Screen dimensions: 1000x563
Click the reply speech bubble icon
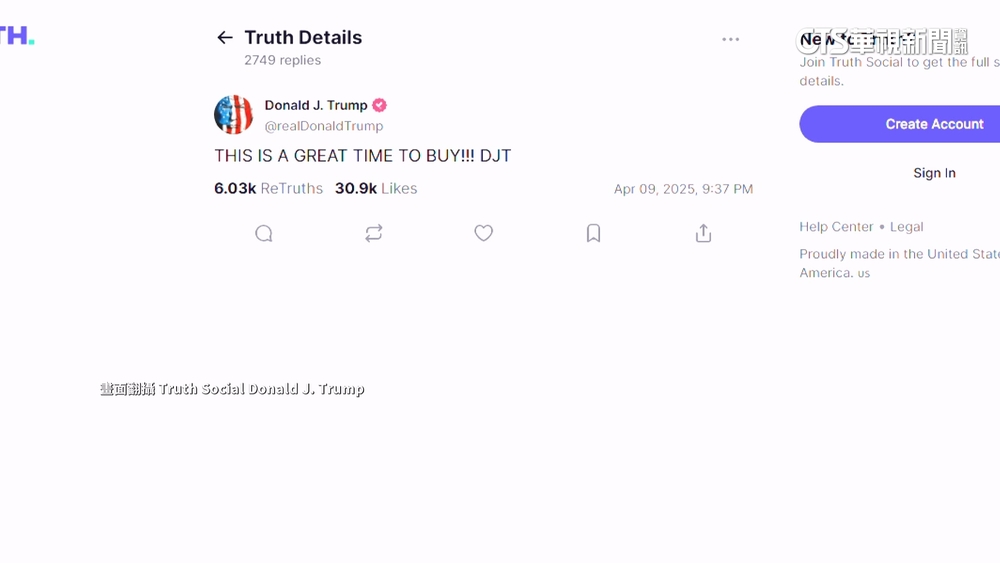264,233
